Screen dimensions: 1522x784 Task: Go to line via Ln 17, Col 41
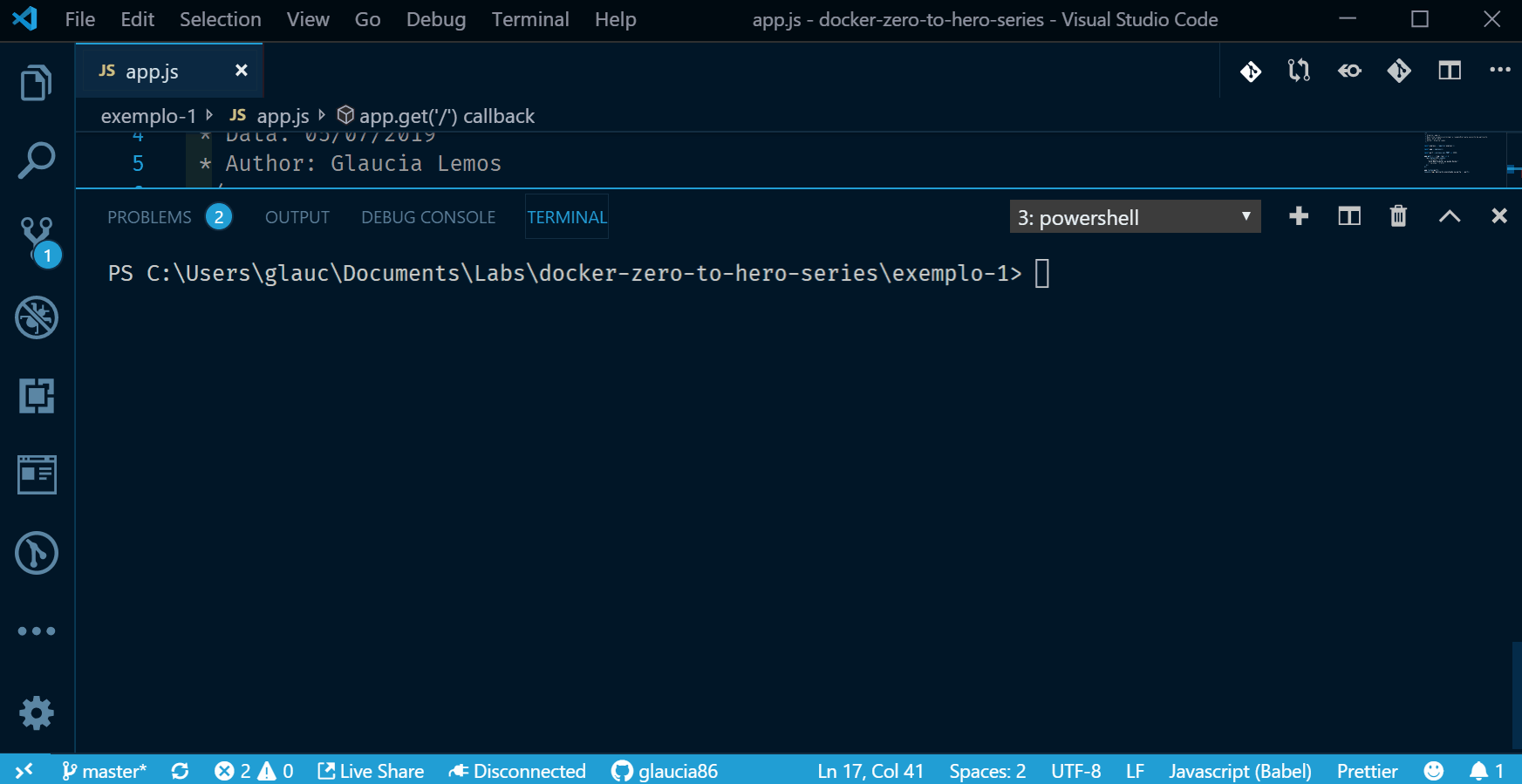coord(870,771)
